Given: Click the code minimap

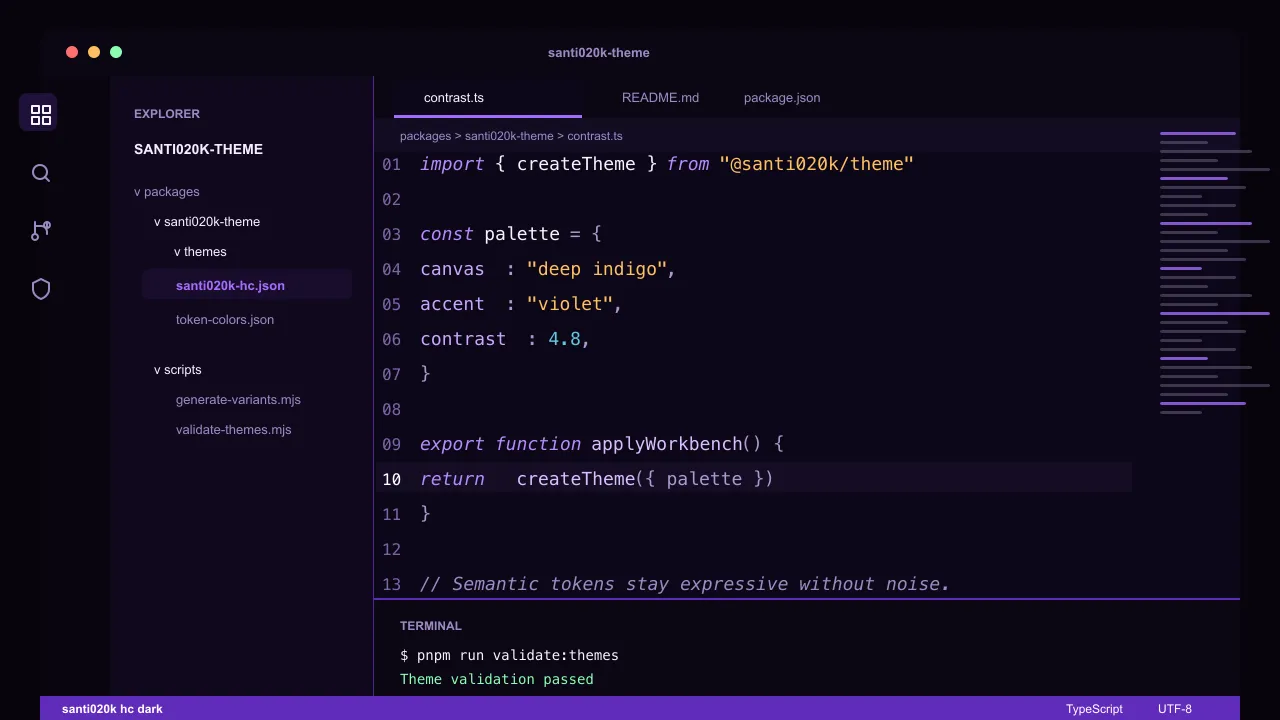Looking at the screenshot, I should pos(1214,272).
